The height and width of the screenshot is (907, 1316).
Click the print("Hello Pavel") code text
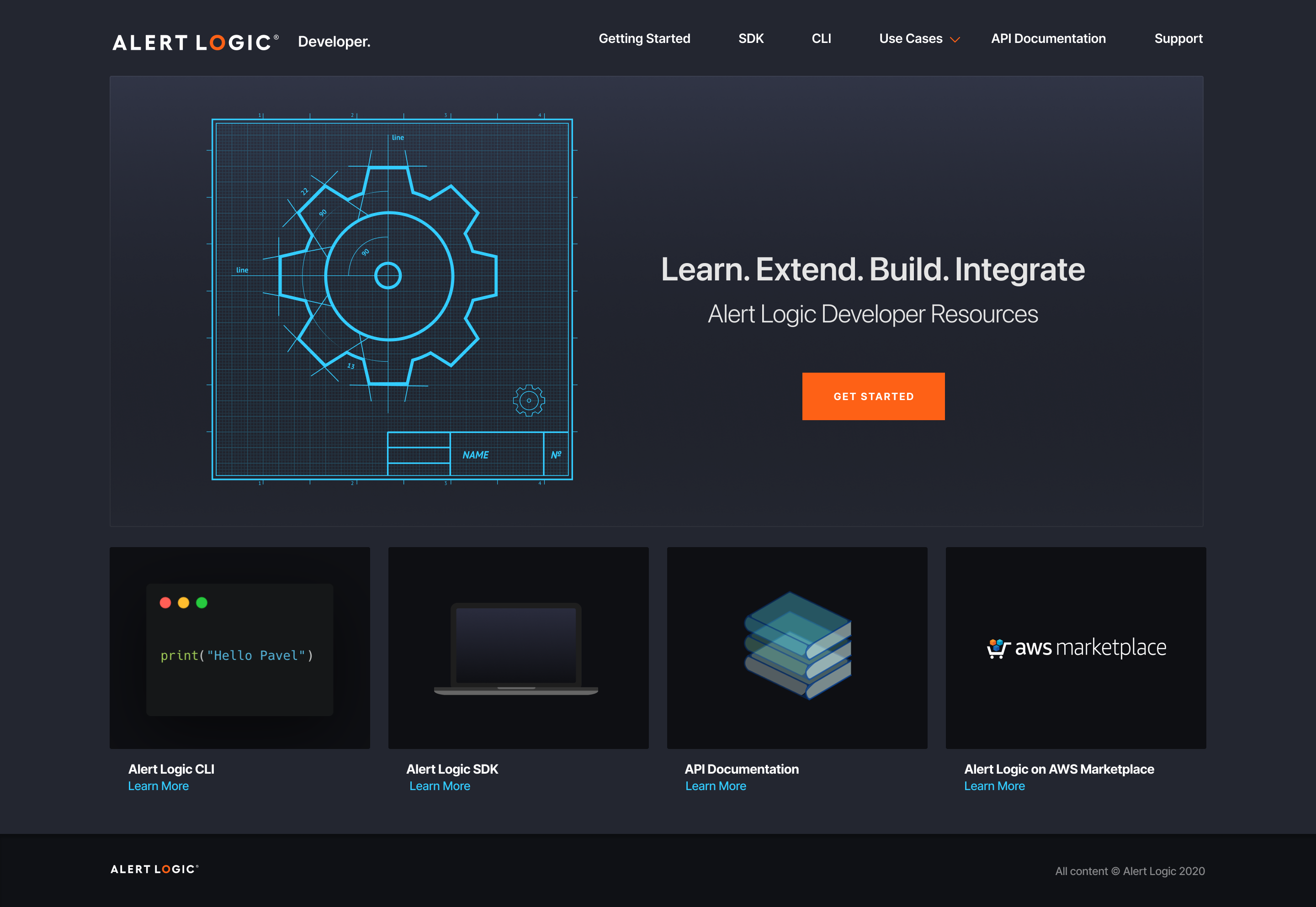click(237, 655)
